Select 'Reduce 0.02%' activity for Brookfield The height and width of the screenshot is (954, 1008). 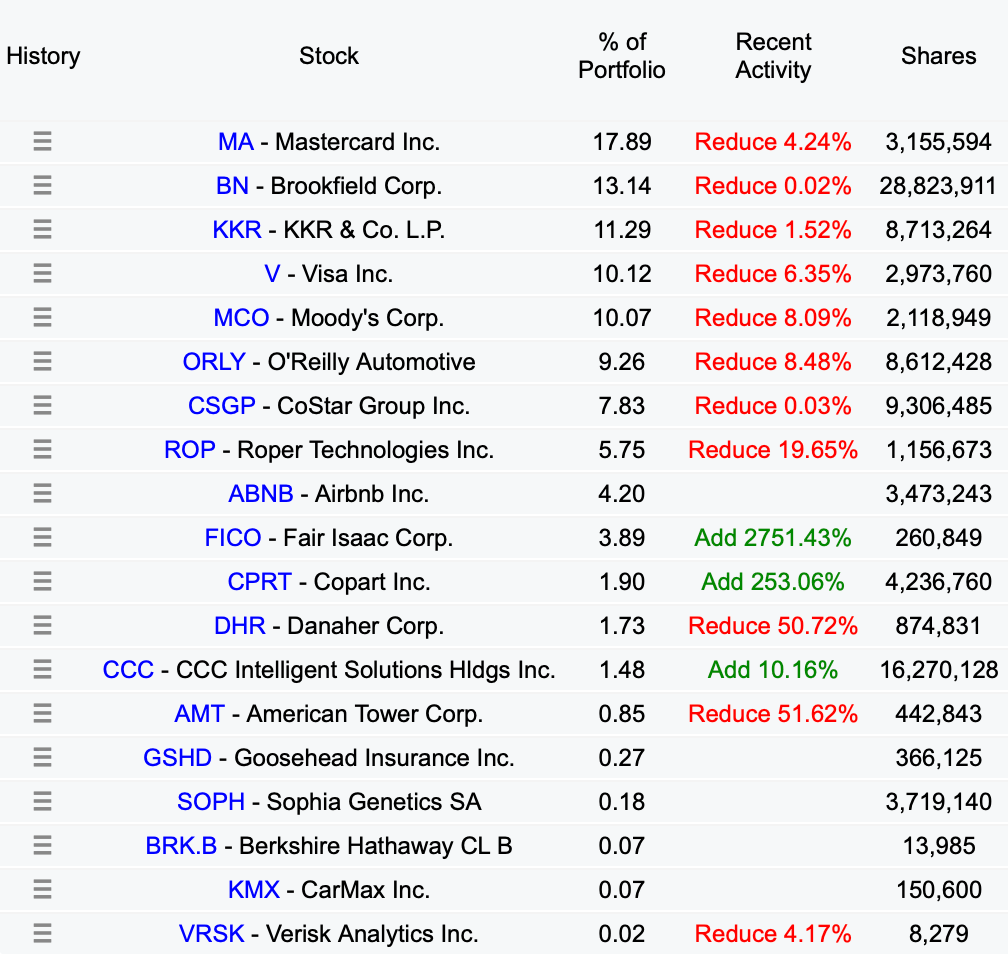pyautogui.click(x=773, y=186)
